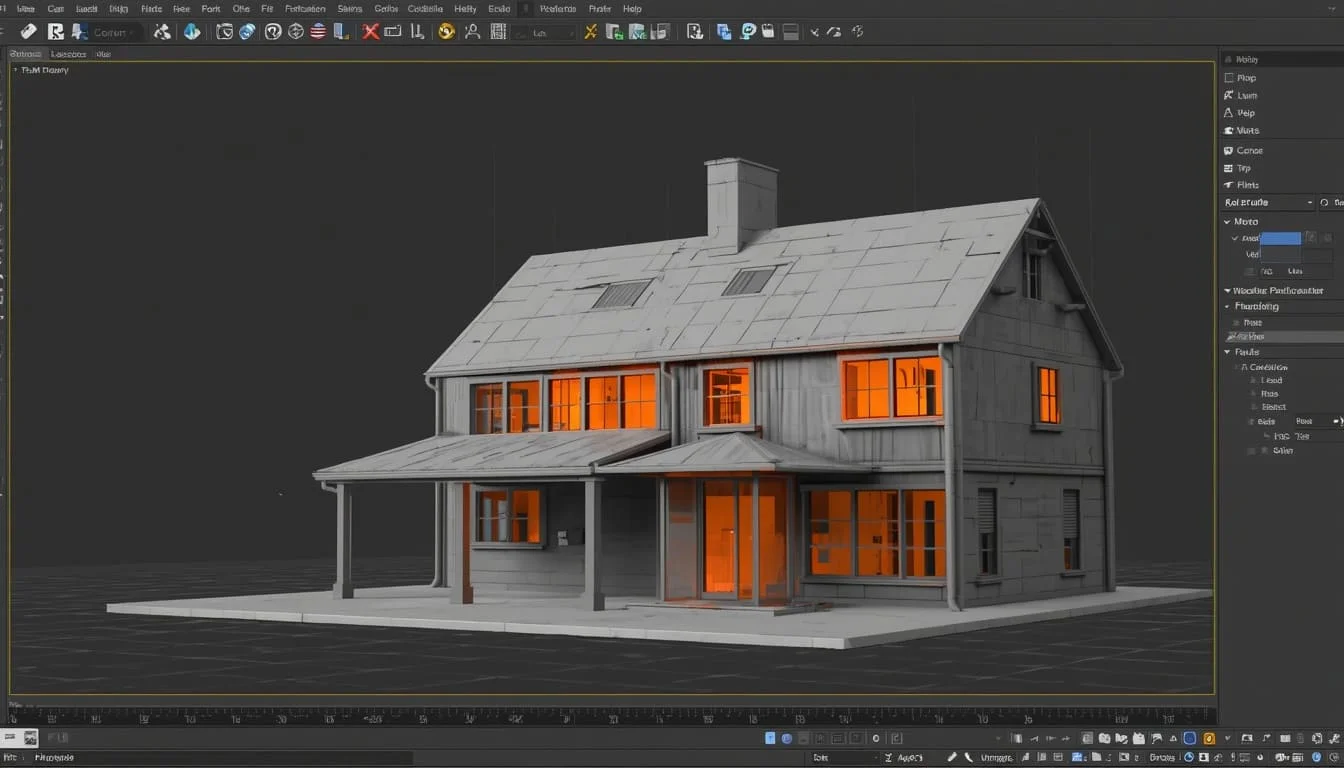Click the cyan speech bubble icon
Image resolution: width=1344 pixels, height=768 pixels.
[x=748, y=32]
